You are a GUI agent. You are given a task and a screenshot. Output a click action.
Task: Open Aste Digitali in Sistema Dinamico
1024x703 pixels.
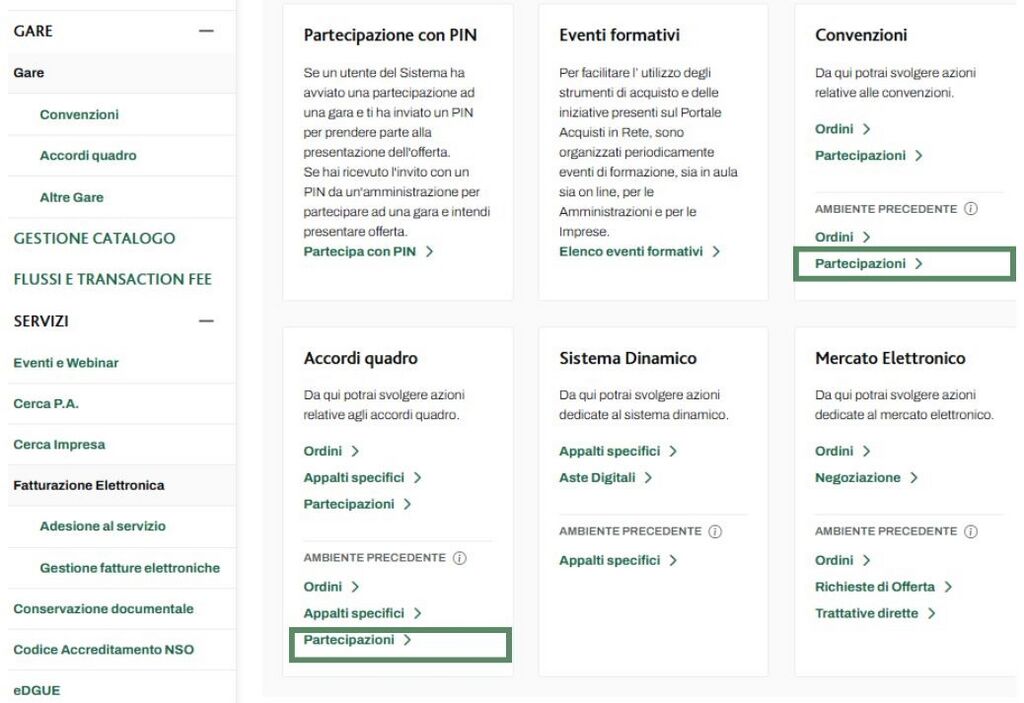pyautogui.click(x=605, y=478)
